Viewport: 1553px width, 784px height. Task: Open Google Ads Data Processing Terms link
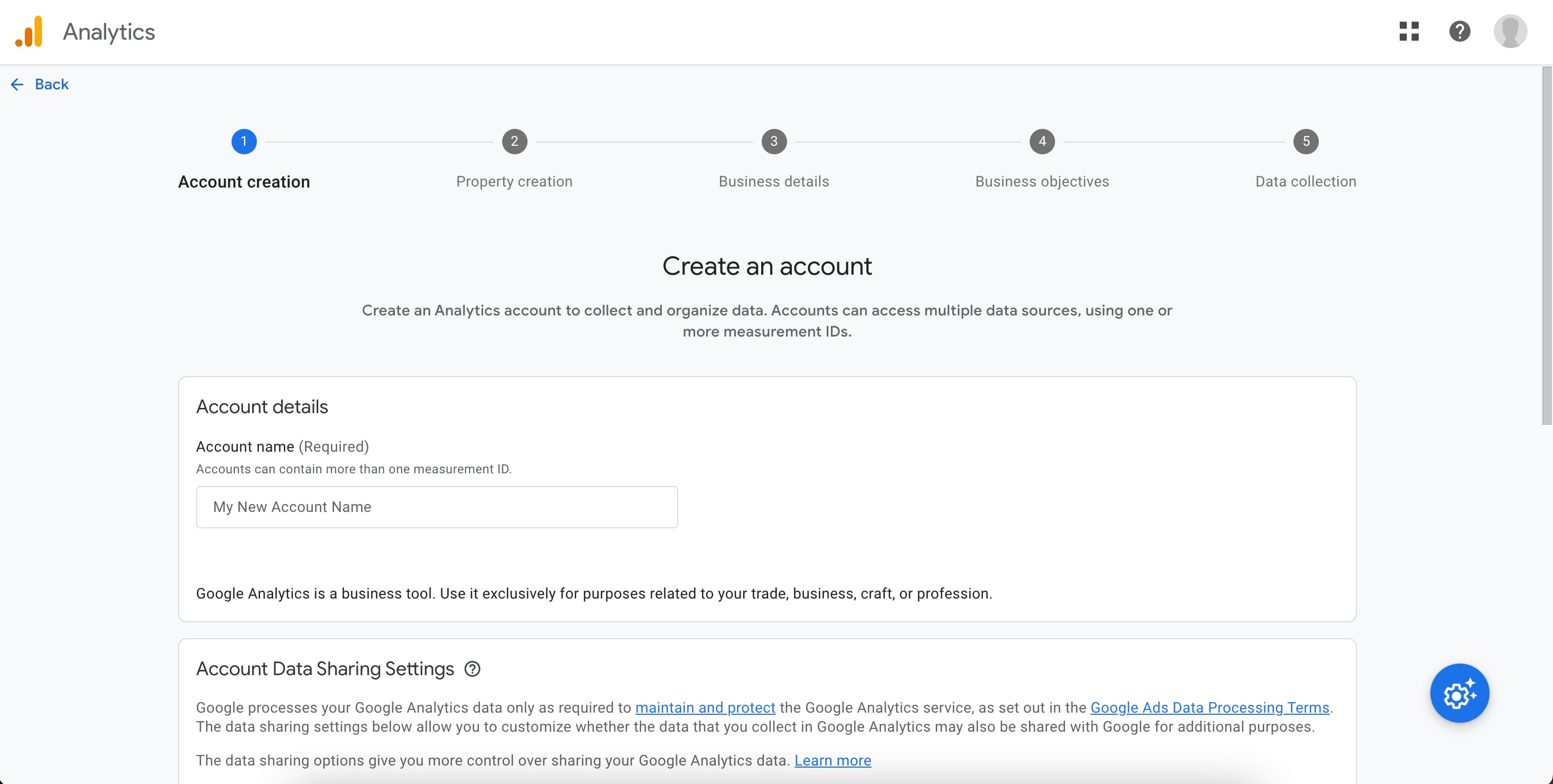1209,707
